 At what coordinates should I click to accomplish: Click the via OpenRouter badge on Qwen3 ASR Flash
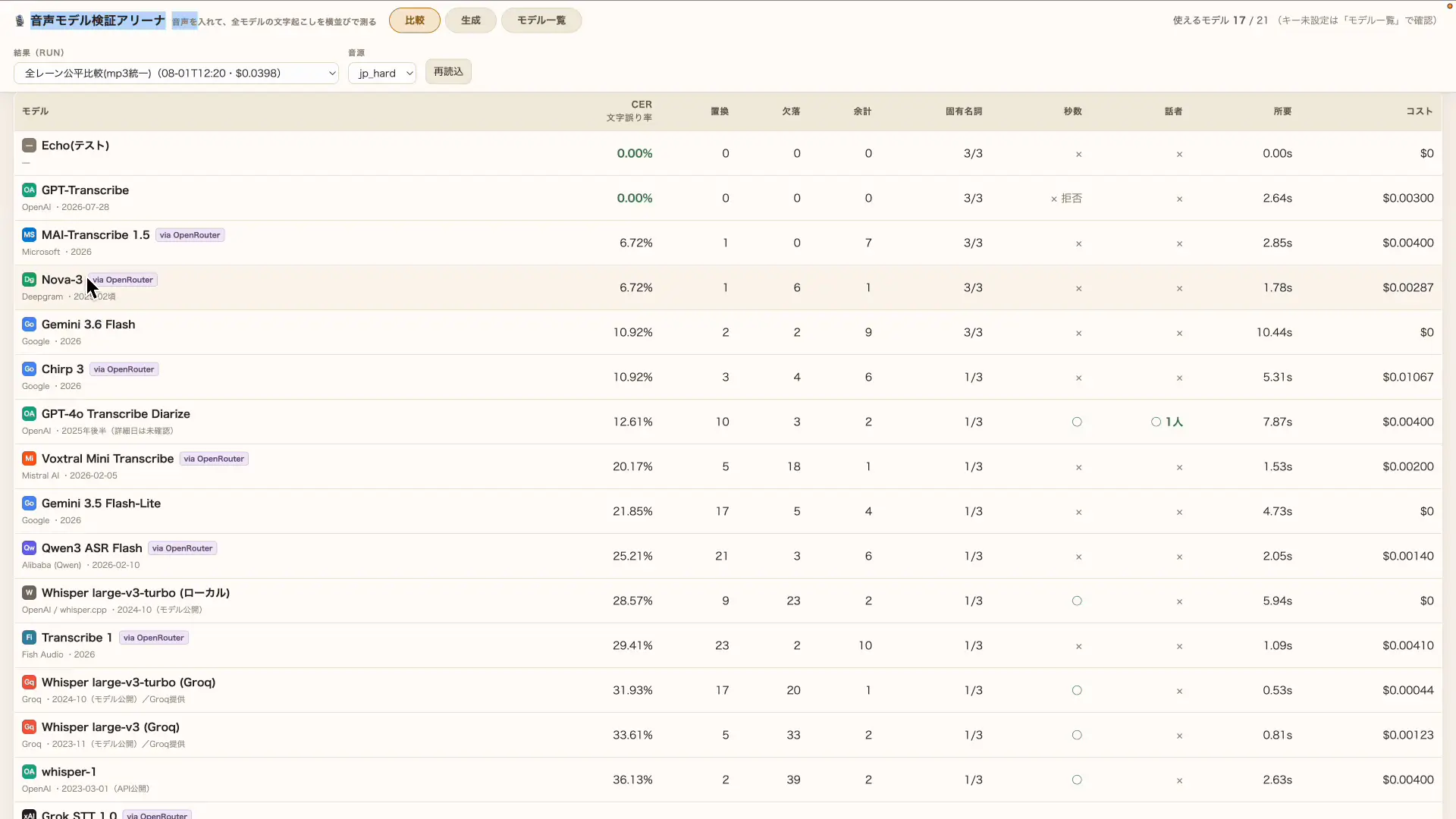(182, 548)
